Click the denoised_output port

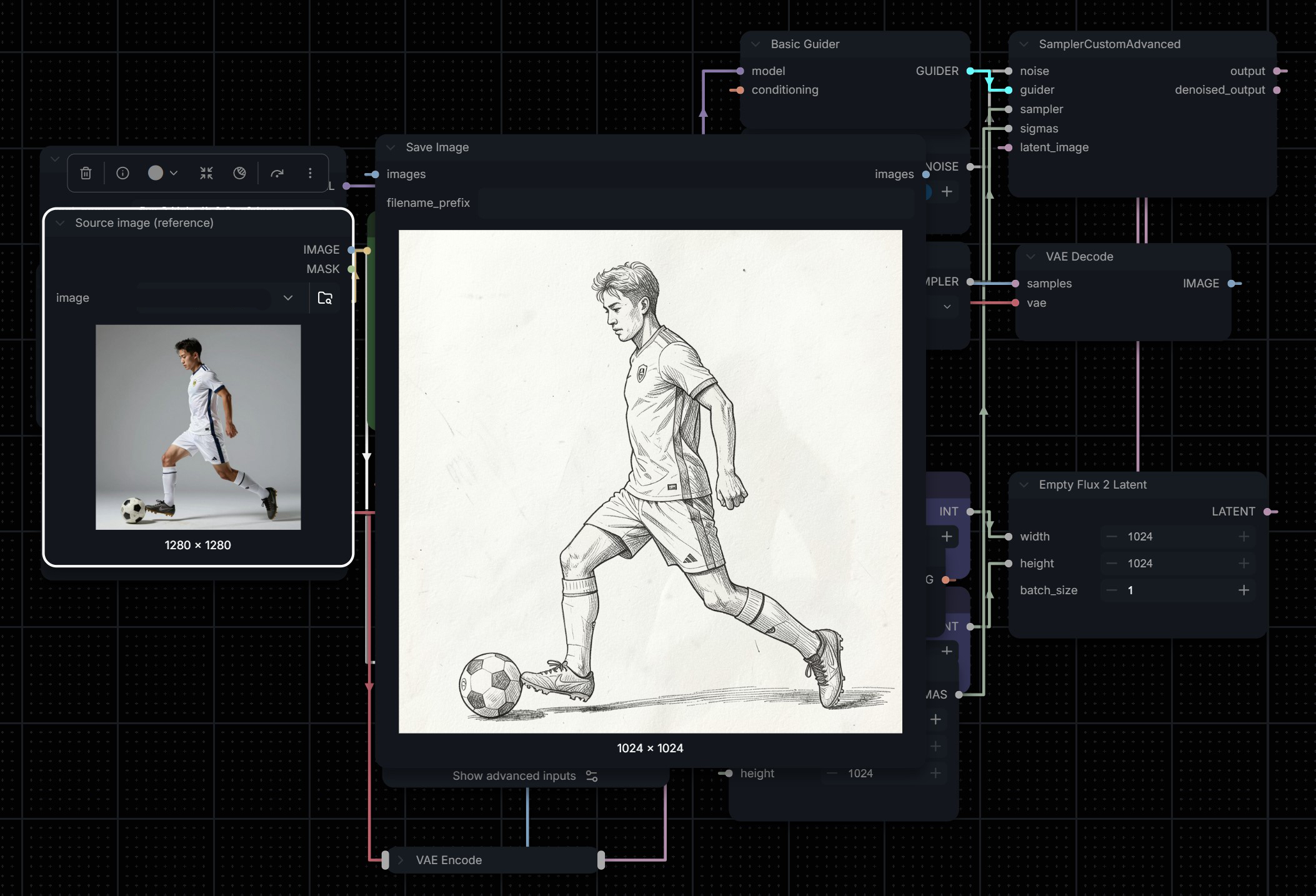point(1277,90)
